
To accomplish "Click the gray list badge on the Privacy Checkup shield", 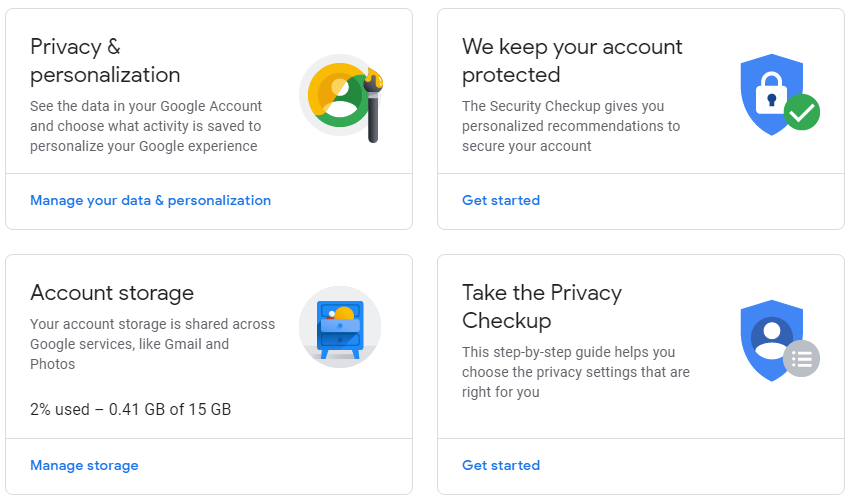I will pyautogui.click(x=801, y=357).
